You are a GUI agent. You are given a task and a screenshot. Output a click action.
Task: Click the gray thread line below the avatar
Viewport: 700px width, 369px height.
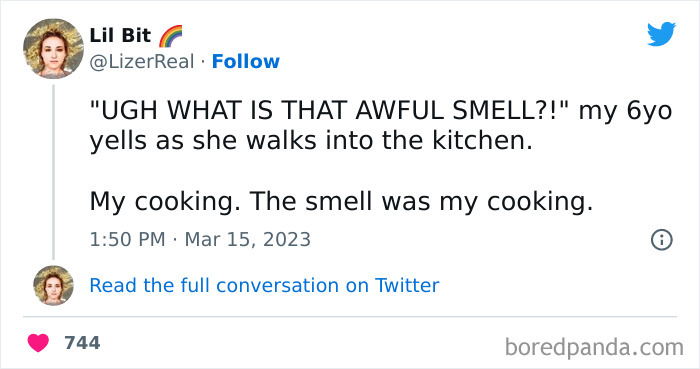[x=54, y=172]
